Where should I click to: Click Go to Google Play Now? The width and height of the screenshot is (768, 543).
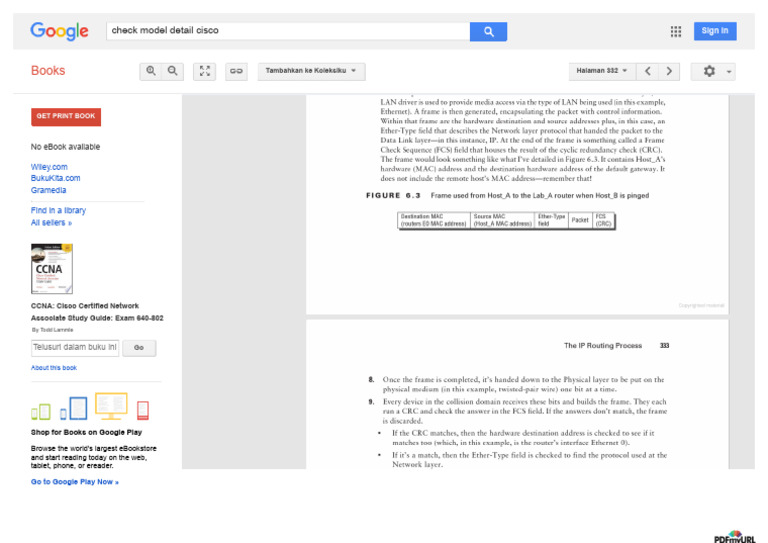[x=74, y=482]
